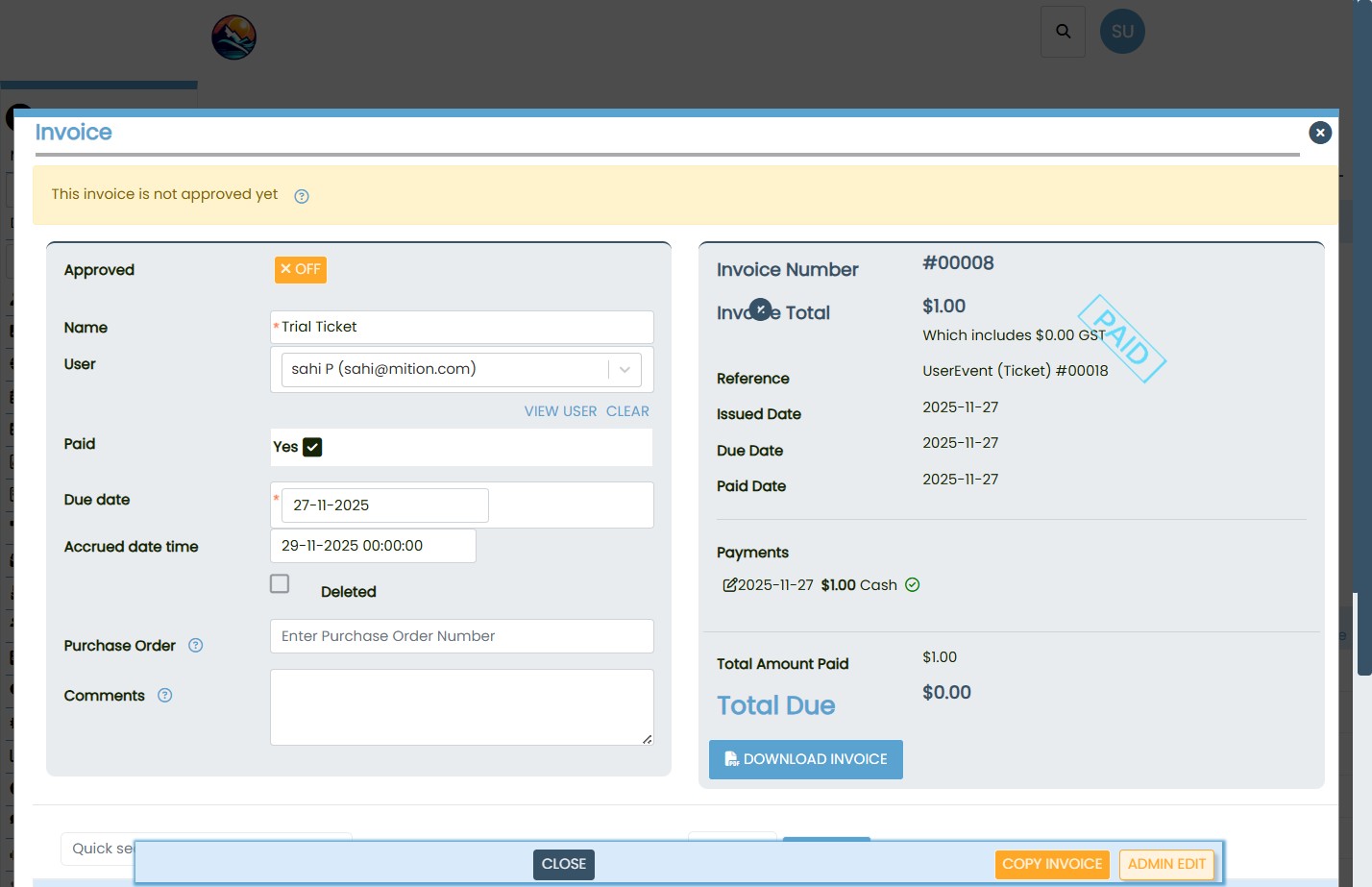
Task: Toggle the Approved OFF switch
Action: pyautogui.click(x=301, y=270)
